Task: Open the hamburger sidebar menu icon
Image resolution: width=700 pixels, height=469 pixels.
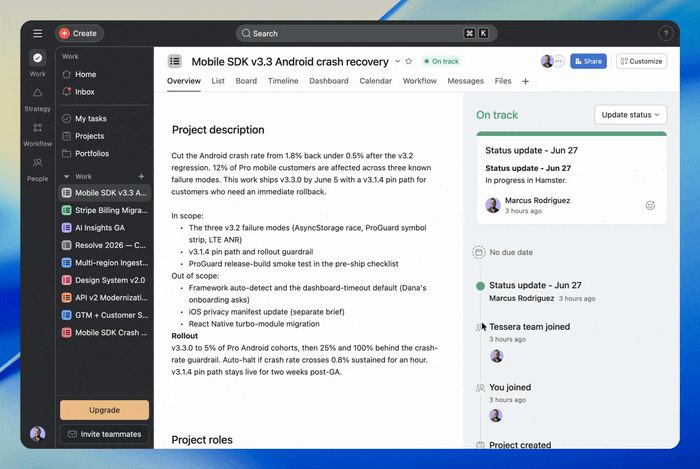Action: [38, 33]
